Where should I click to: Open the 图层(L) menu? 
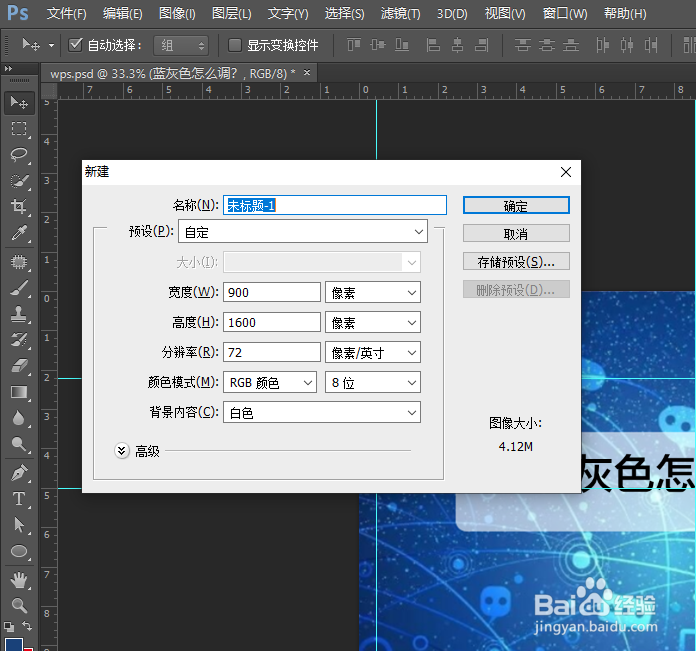tap(232, 14)
